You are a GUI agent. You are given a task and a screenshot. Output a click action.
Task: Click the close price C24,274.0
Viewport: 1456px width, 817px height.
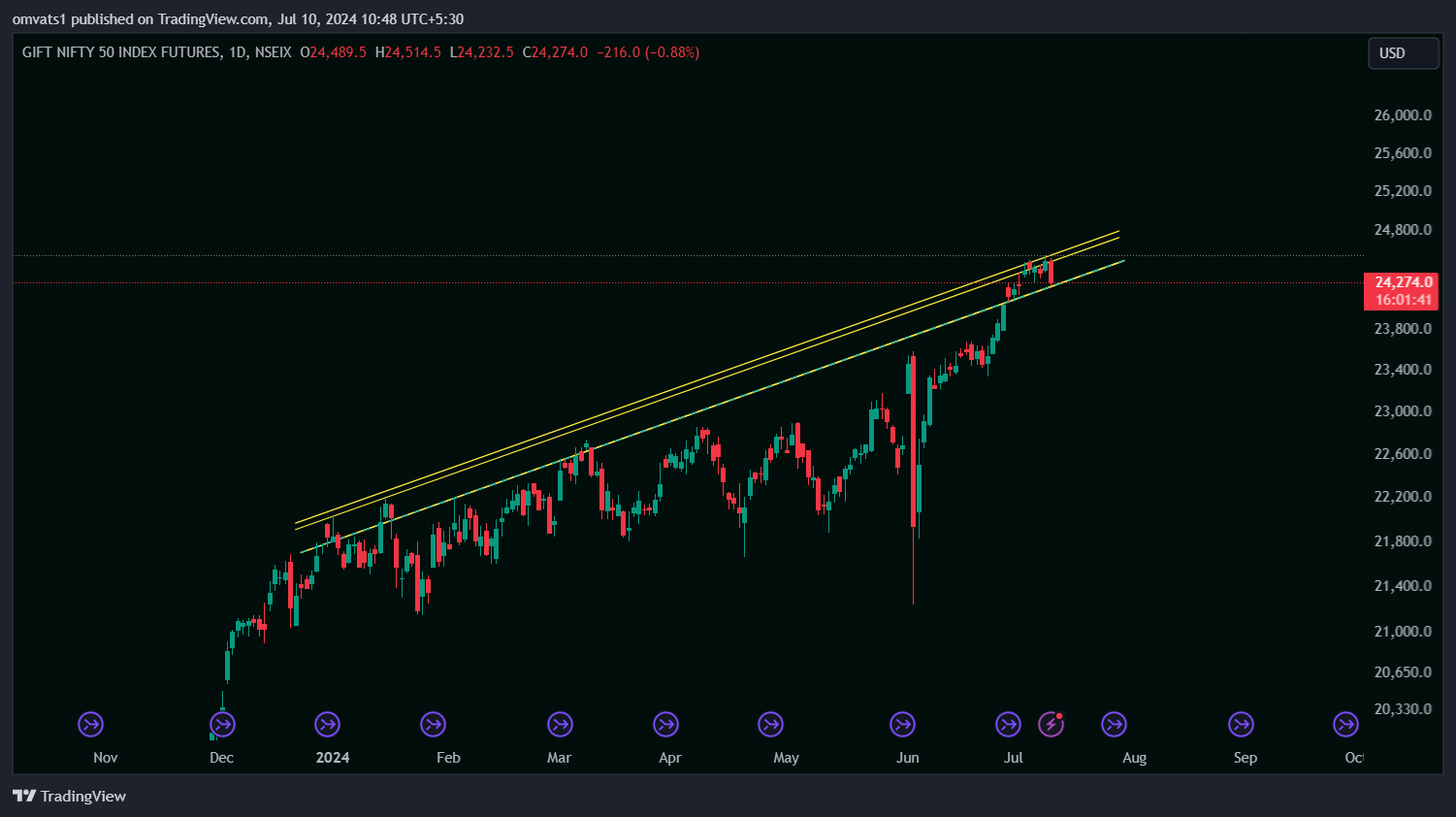tap(555, 52)
